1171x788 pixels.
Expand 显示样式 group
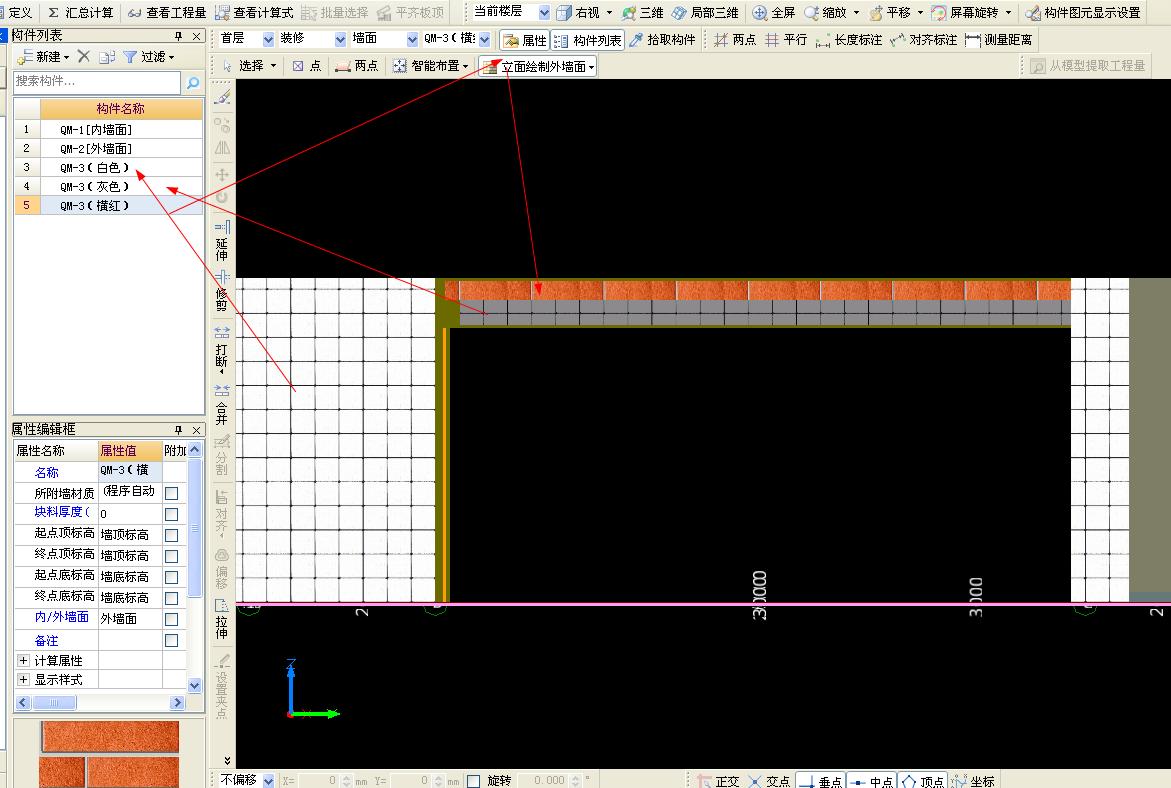[23, 679]
